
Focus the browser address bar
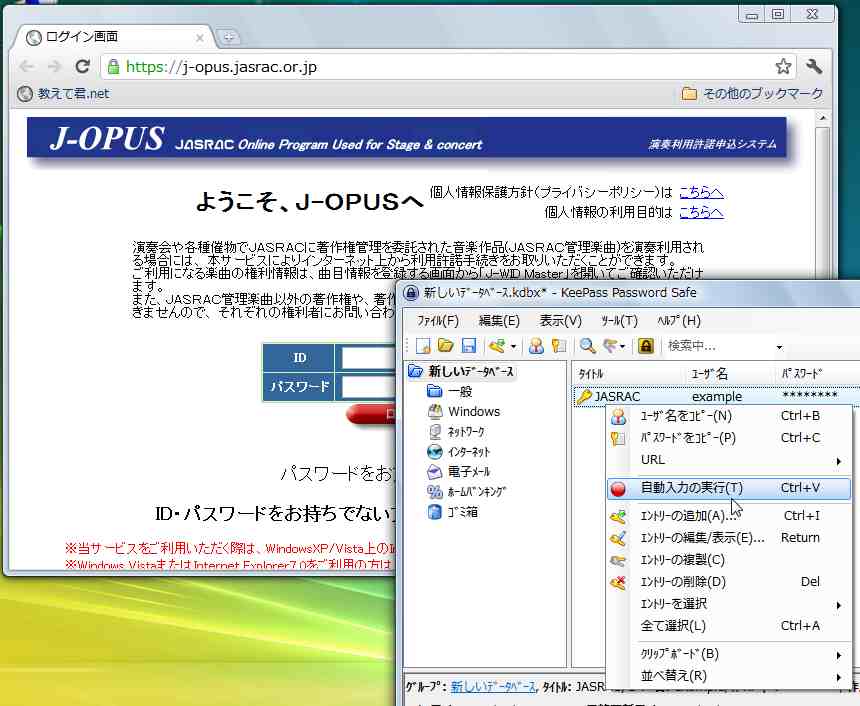point(439,67)
